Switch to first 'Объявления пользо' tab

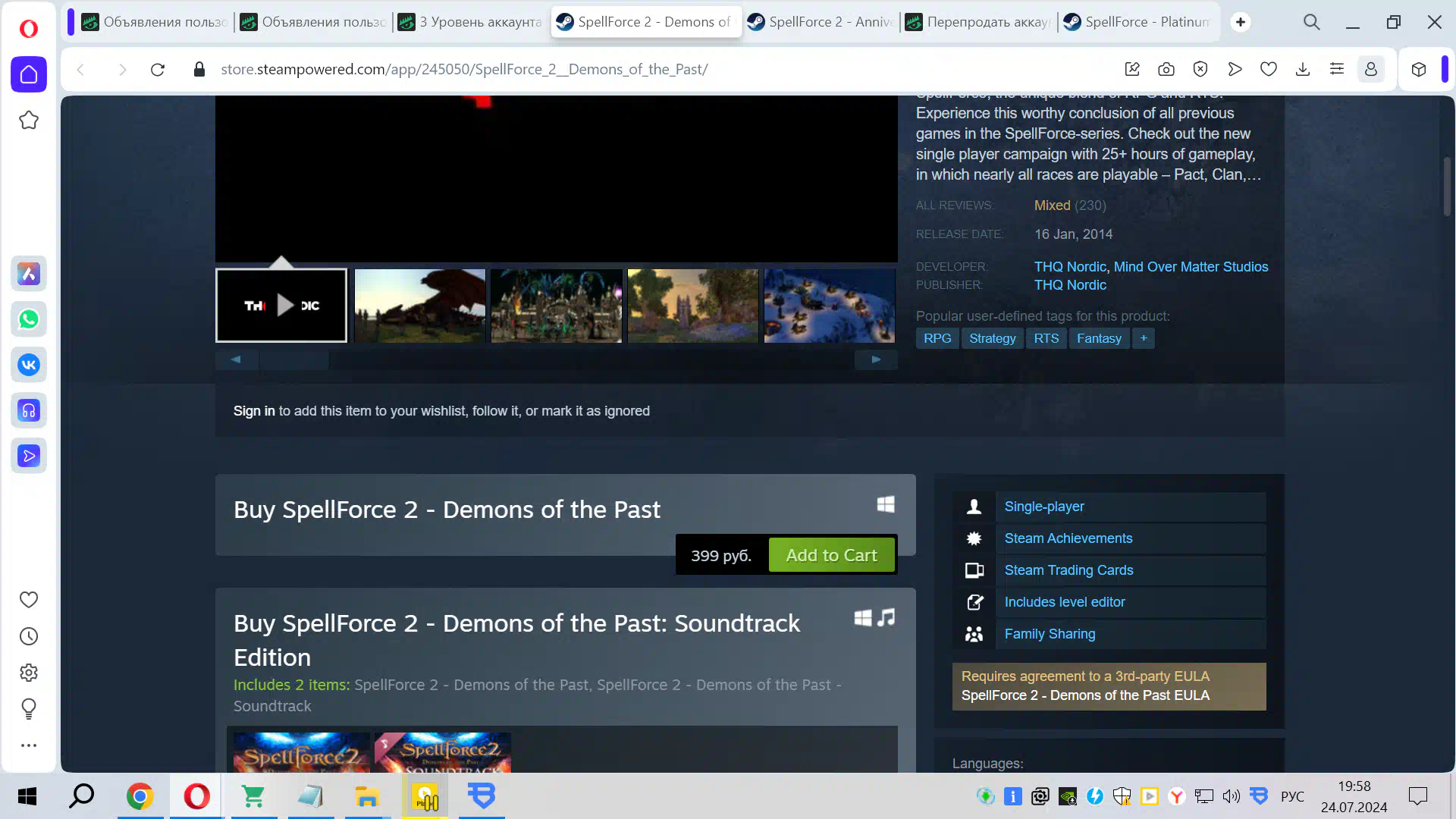[x=155, y=22]
